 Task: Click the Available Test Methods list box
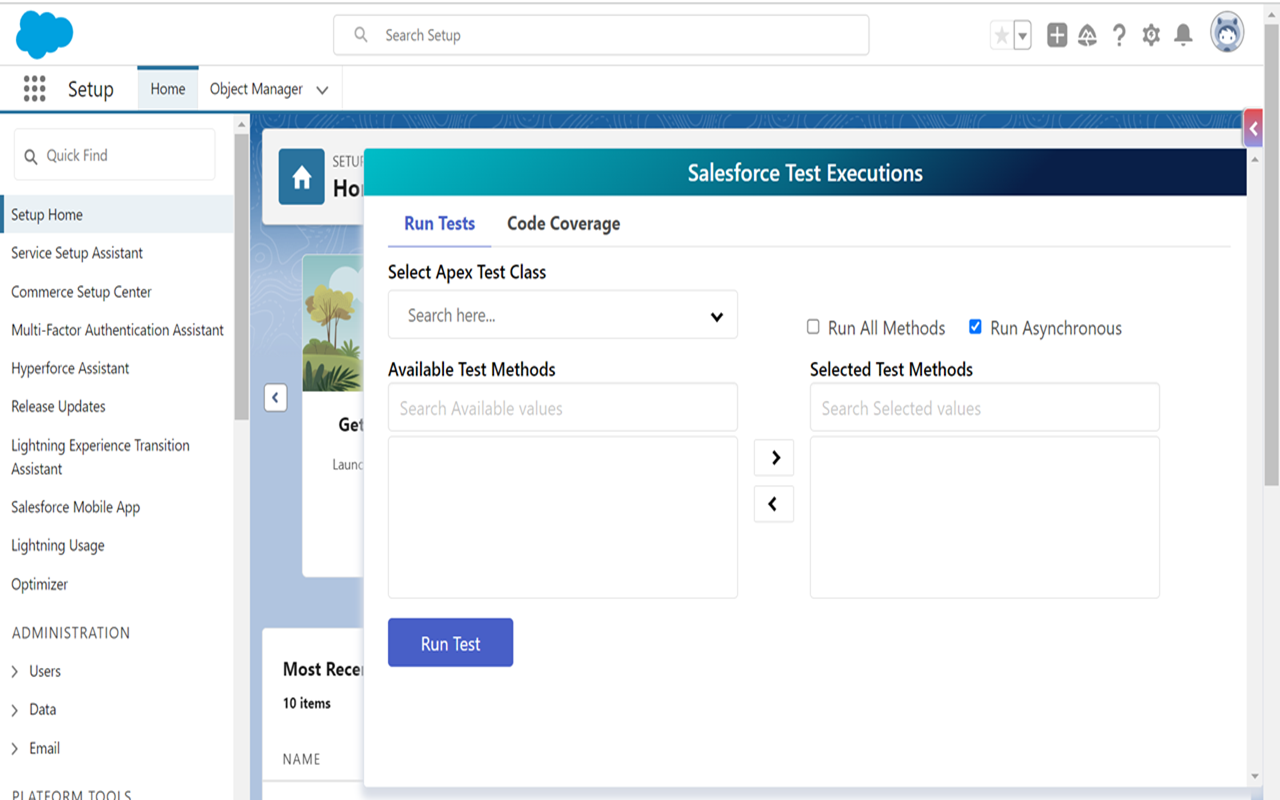[x=563, y=517]
